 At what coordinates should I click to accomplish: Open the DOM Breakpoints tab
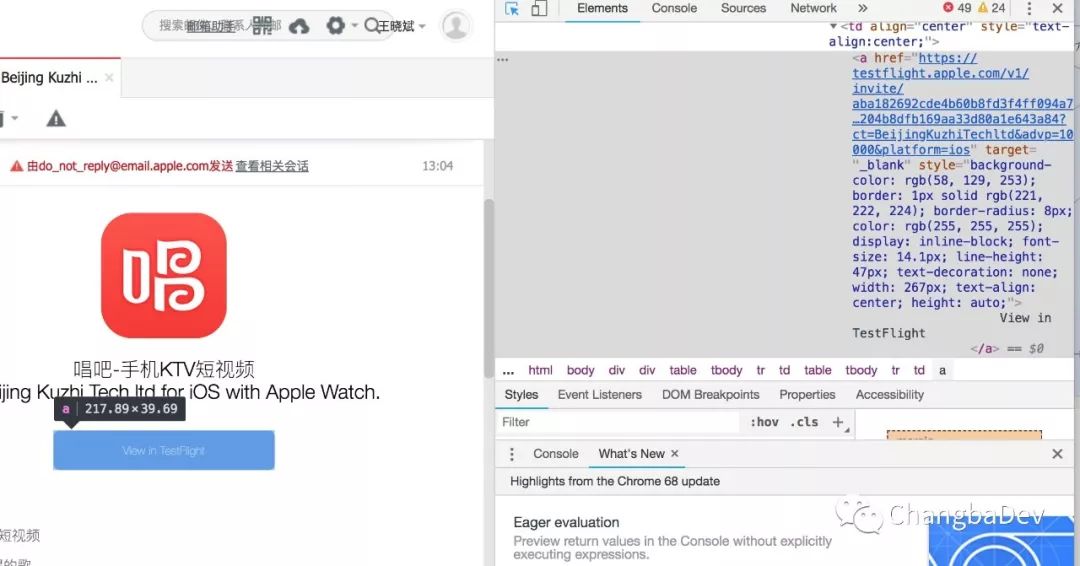point(710,395)
